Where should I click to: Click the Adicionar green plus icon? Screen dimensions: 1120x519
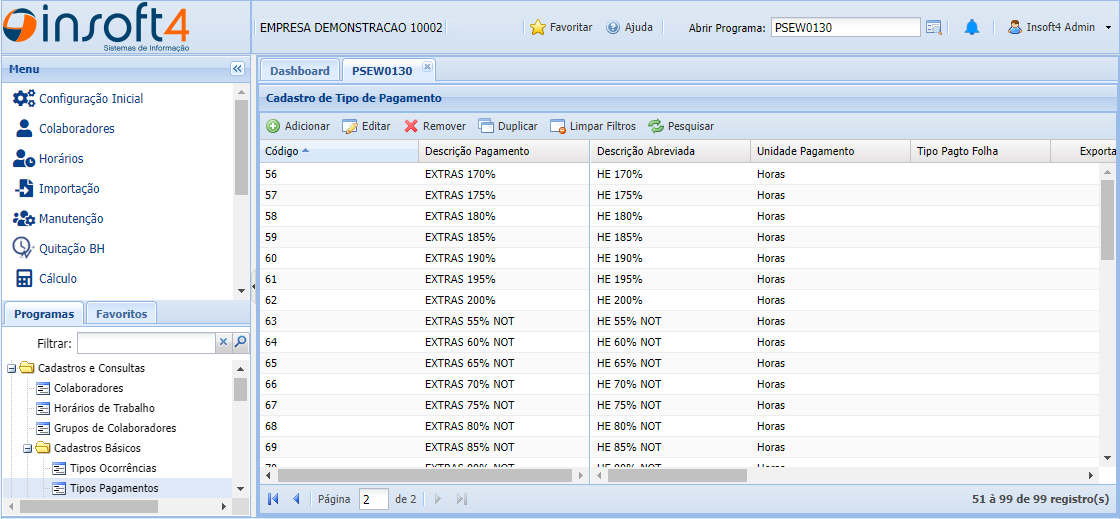point(273,126)
